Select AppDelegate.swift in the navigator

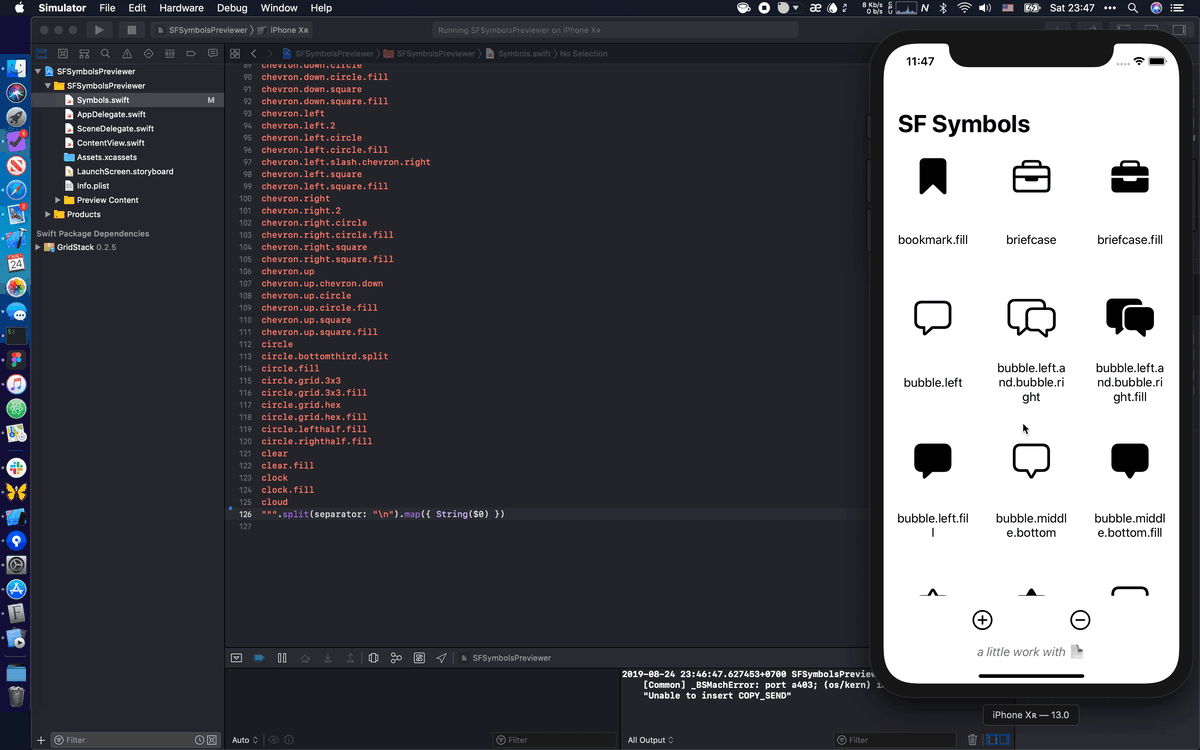(x=111, y=115)
